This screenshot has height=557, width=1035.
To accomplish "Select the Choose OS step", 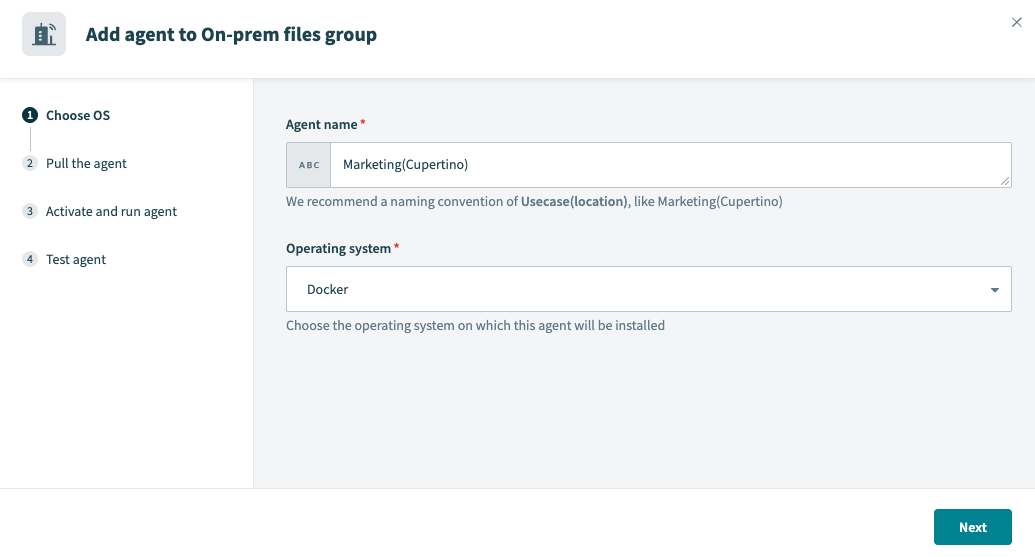I will click(x=78, y=116).
